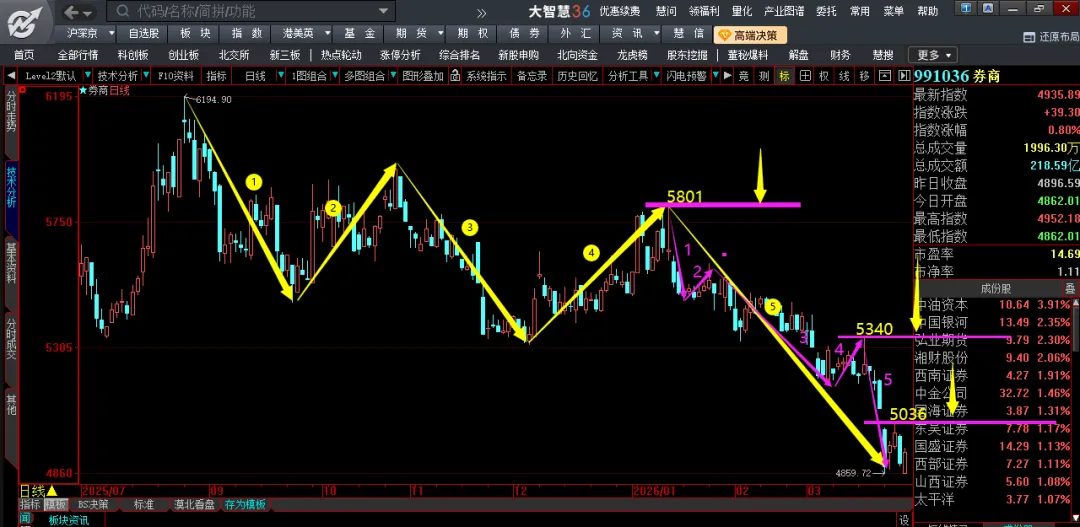Click the play triangle icon in chart toolbar

pos(727,76)
